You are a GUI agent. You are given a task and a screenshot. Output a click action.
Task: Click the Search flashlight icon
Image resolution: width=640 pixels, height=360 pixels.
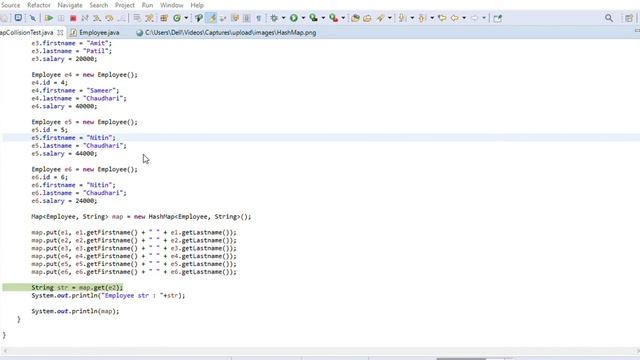[380, 18]
